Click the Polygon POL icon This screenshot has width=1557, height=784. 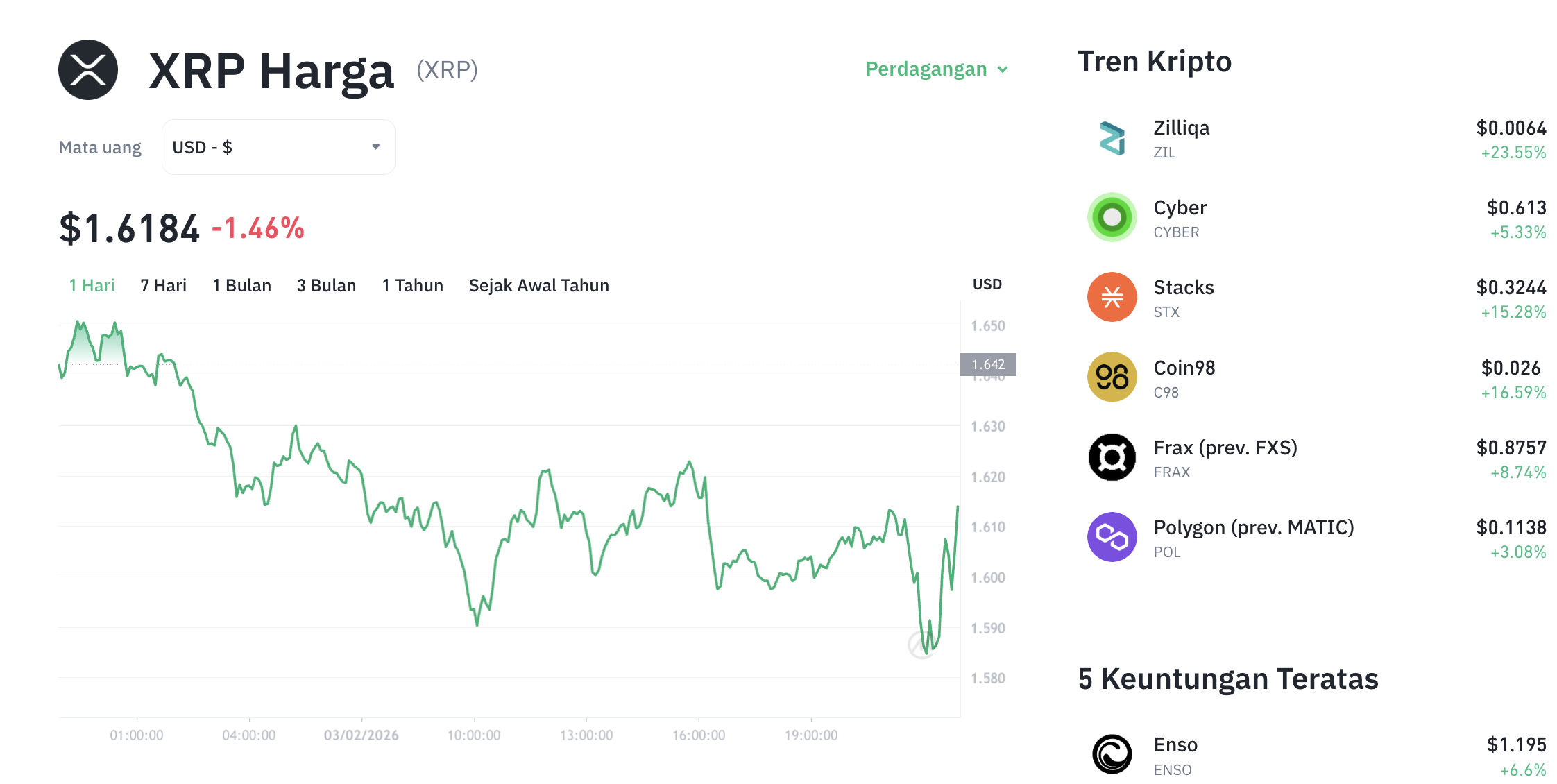[1112, 536]
